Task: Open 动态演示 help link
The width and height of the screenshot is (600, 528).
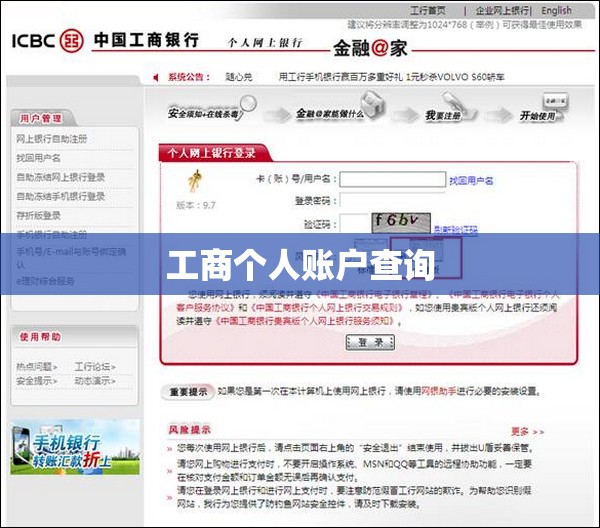Action: (95, 381)
